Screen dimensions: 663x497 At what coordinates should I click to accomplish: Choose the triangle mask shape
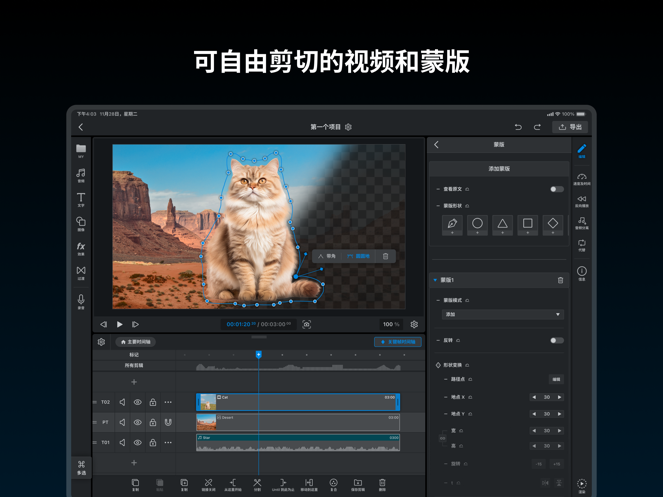(x=502, y=224)
